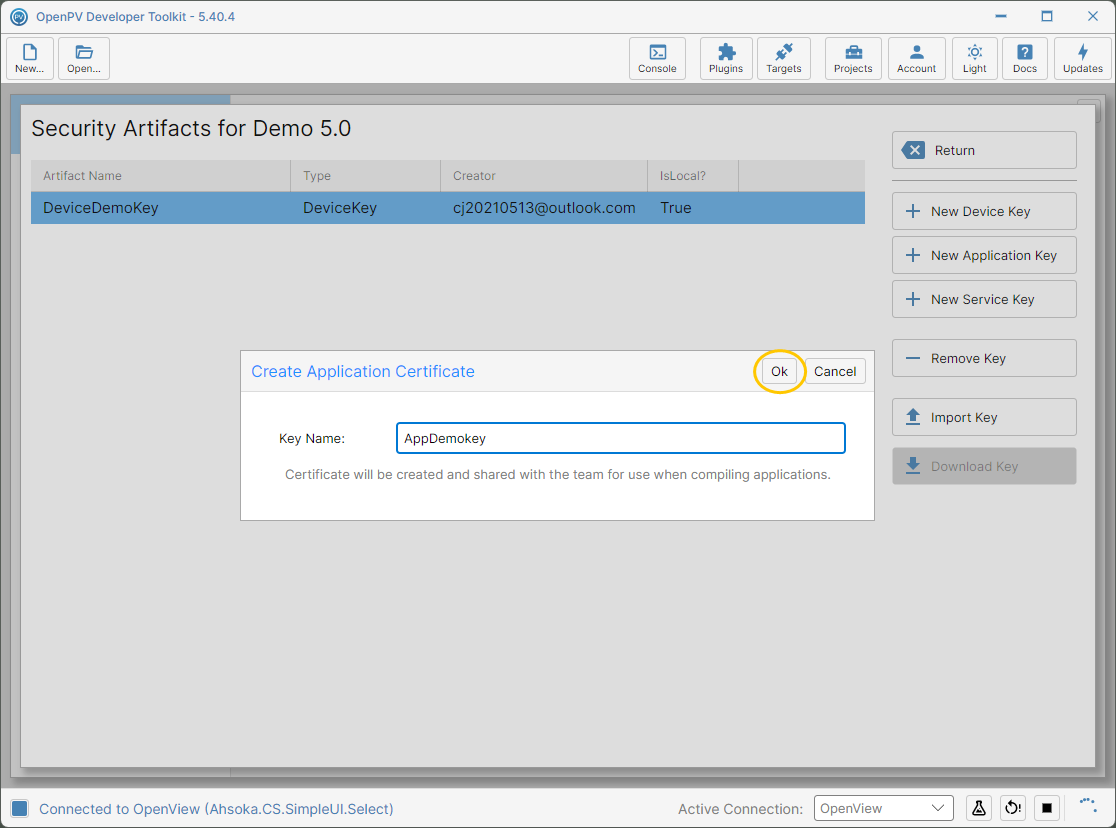Screen dimensions: 1116x828
Task: Toggle the Light theme mode
Action: [x=974, y=58]
